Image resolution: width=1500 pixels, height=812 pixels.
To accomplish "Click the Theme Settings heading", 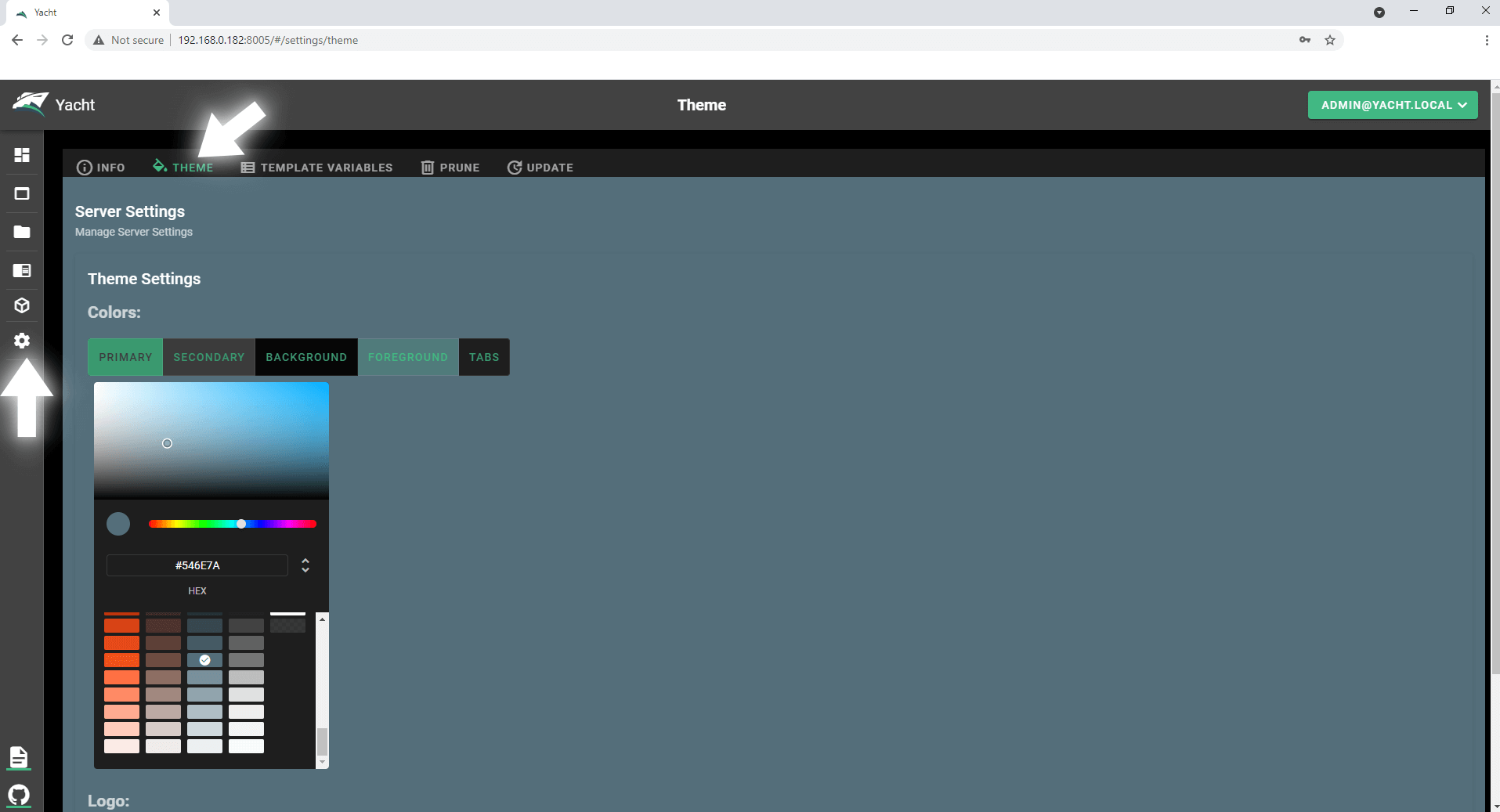I will (x=144, y=279).
